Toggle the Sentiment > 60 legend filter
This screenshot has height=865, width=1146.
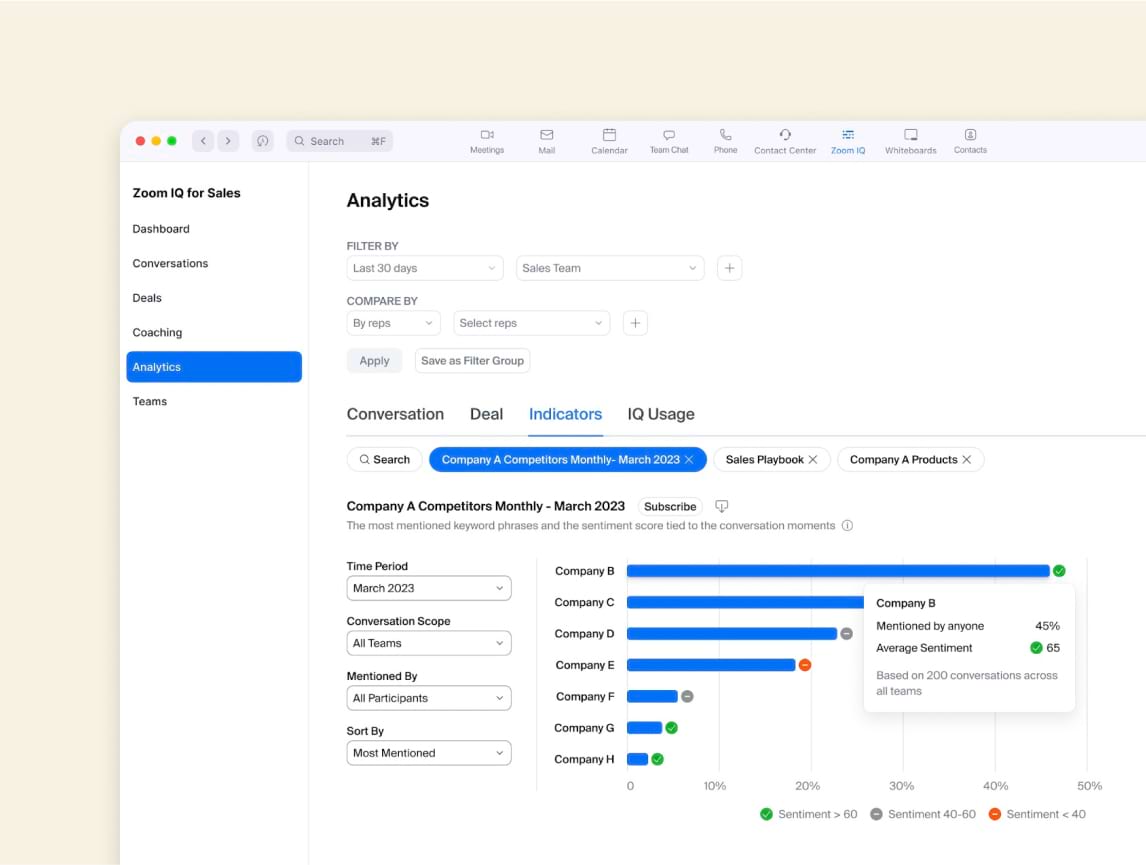tap(808, 814)
